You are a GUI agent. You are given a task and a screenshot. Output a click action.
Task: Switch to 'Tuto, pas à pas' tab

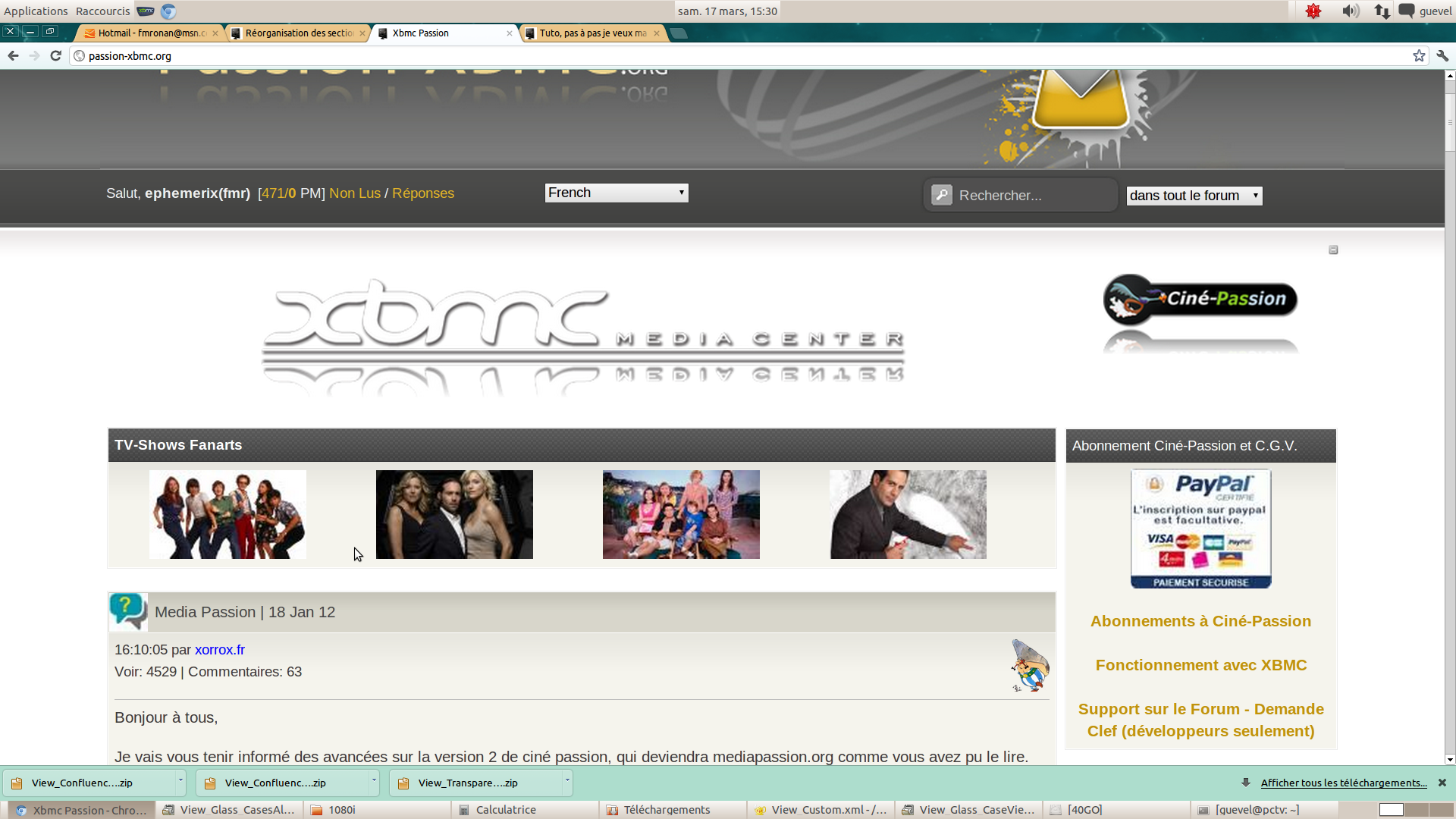(591, 33)
